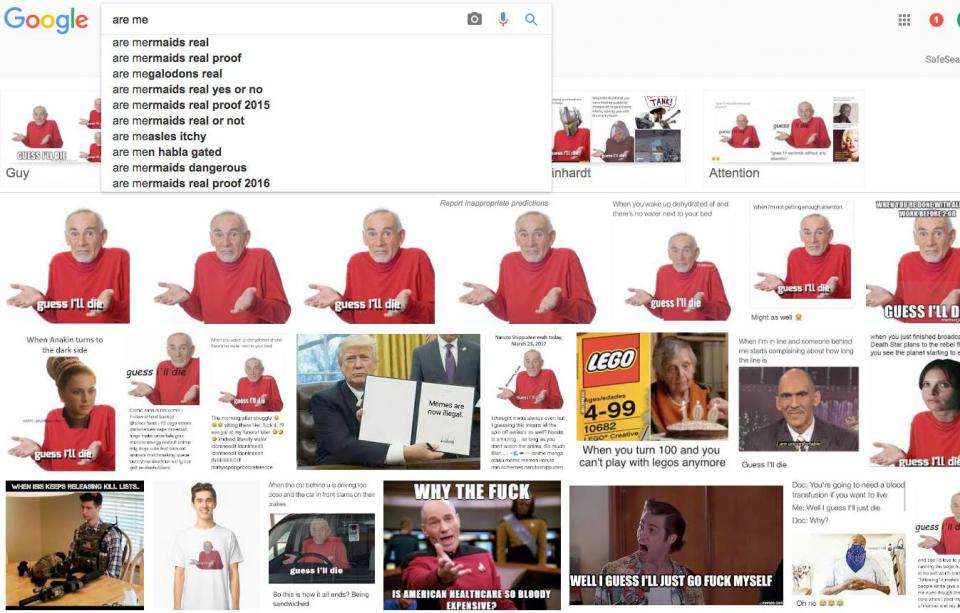Open the white t-shirt product image
This screenshot has height=613, width=960.
tap(206, 545)
